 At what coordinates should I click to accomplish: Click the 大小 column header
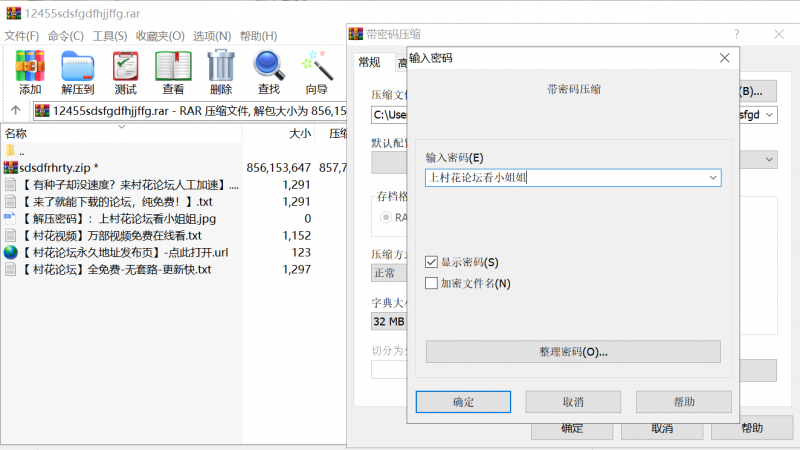point(279,134)
